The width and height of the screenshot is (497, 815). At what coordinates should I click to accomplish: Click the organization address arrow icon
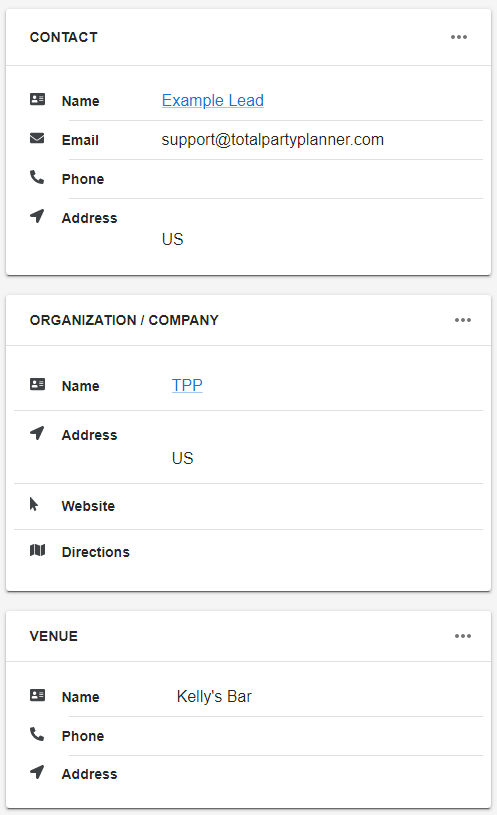pyautogui.click(x=37, y=432)
